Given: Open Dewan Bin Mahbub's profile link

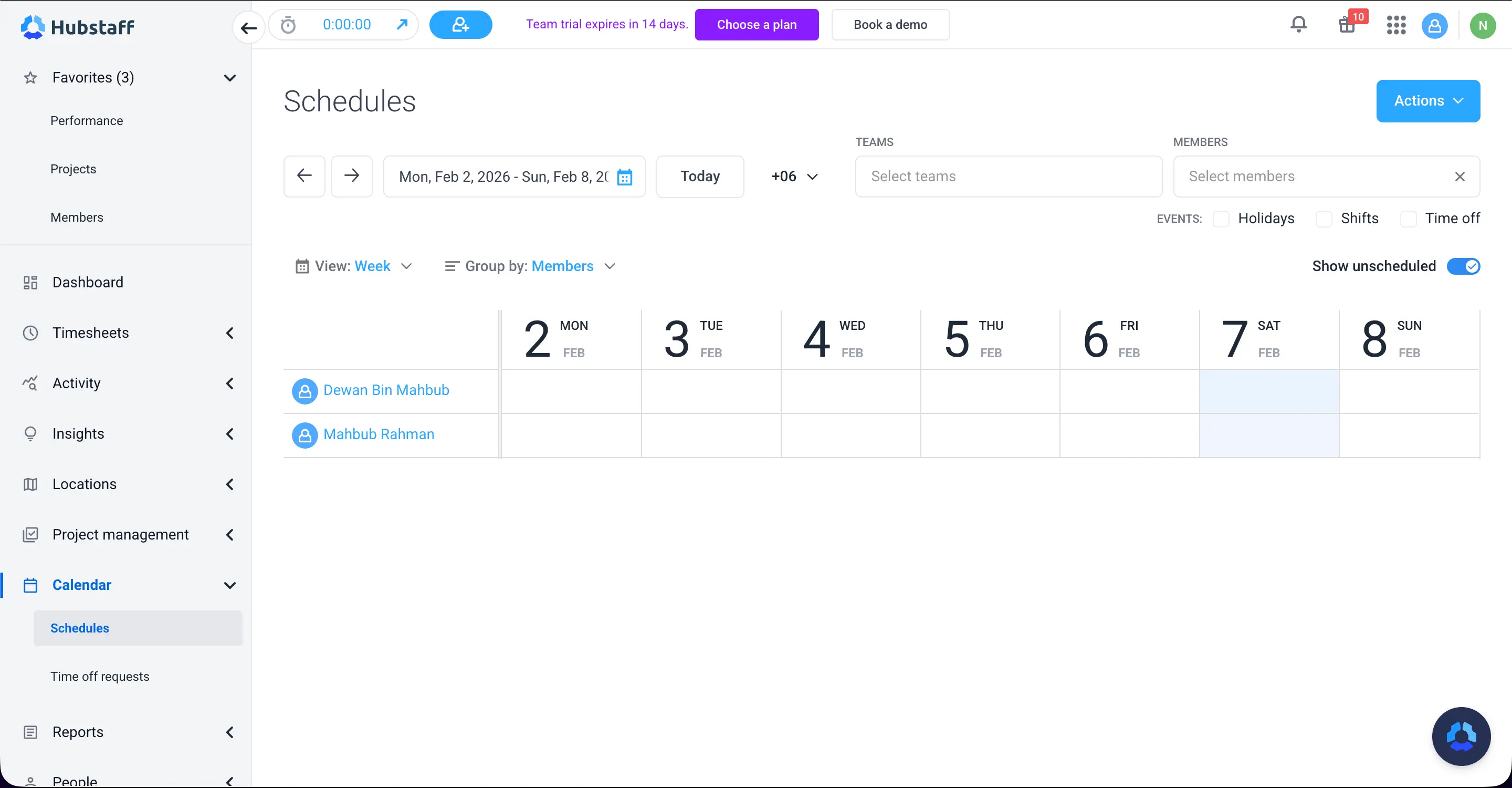Looking at the screenshot, I should tap(386, 390).
